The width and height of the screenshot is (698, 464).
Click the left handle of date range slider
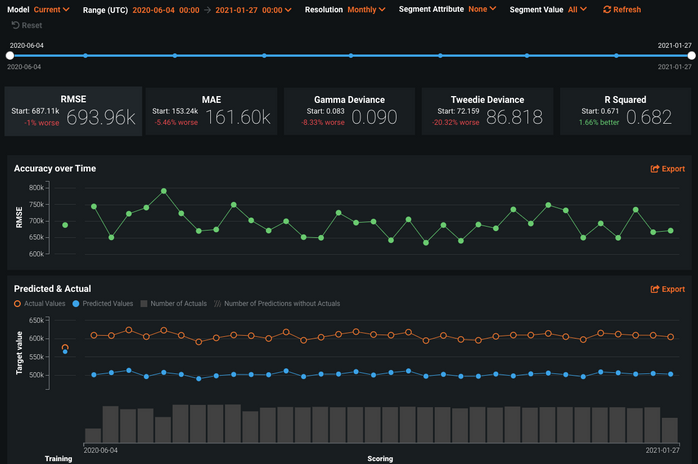click(9, 56)
